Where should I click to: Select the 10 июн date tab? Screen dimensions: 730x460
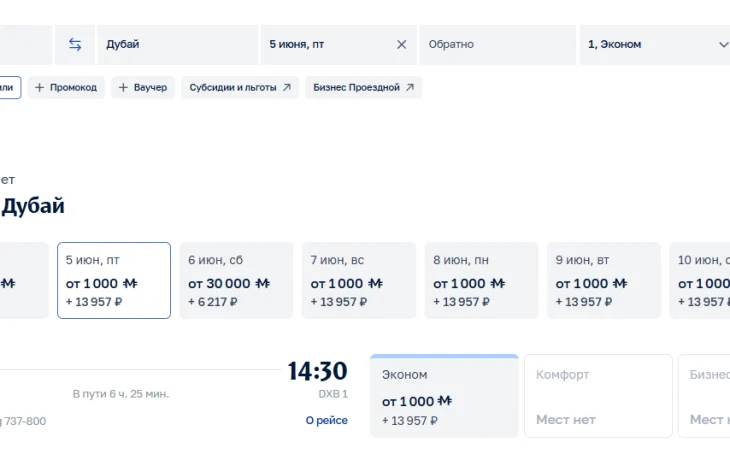click(700, 280)
